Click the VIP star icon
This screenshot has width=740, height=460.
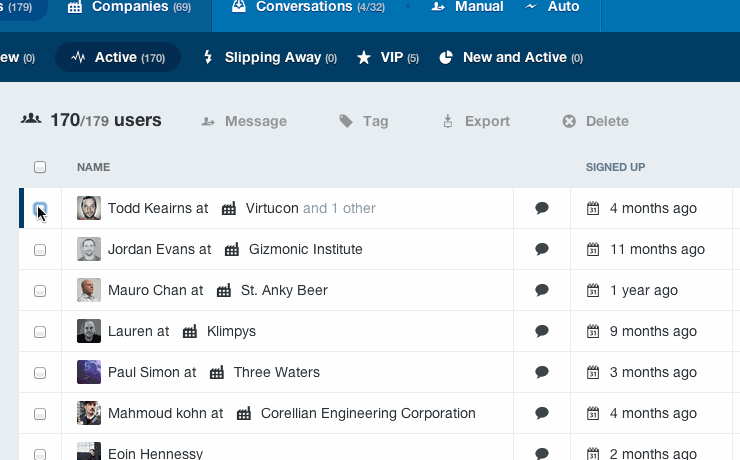click(364, 57)
